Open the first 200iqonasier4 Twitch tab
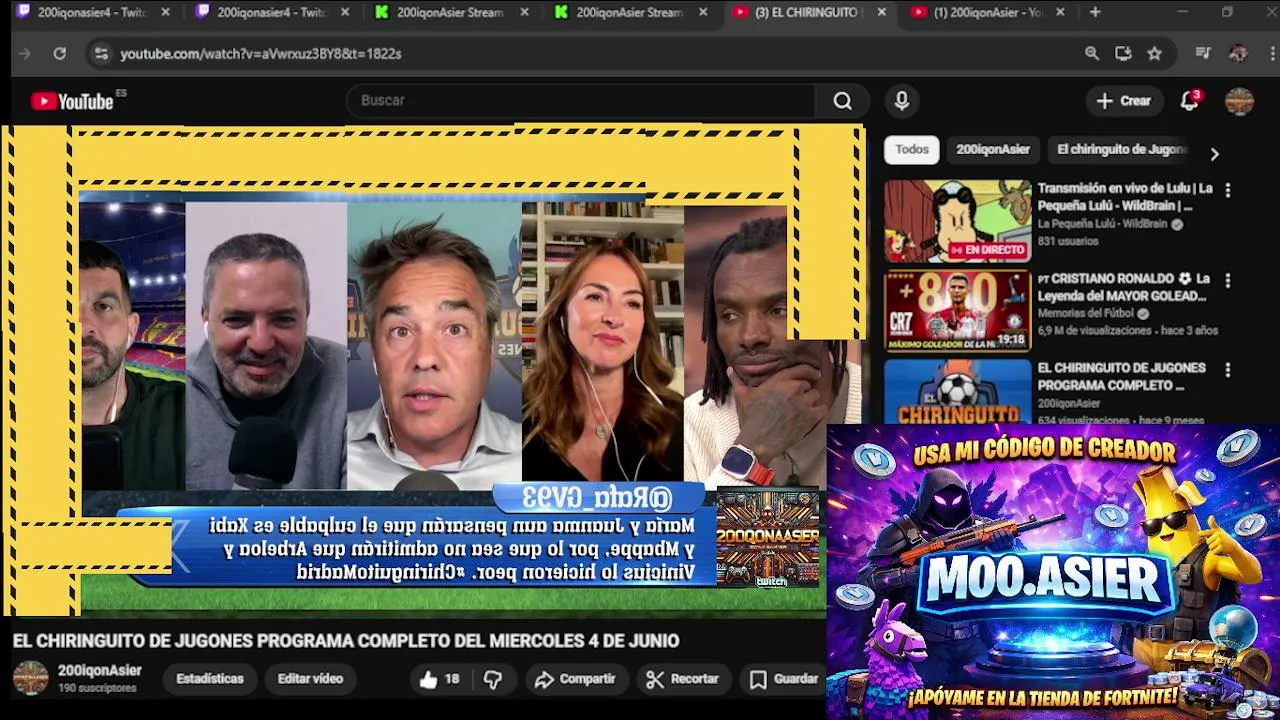1280x720 pixels. point(82,12)
